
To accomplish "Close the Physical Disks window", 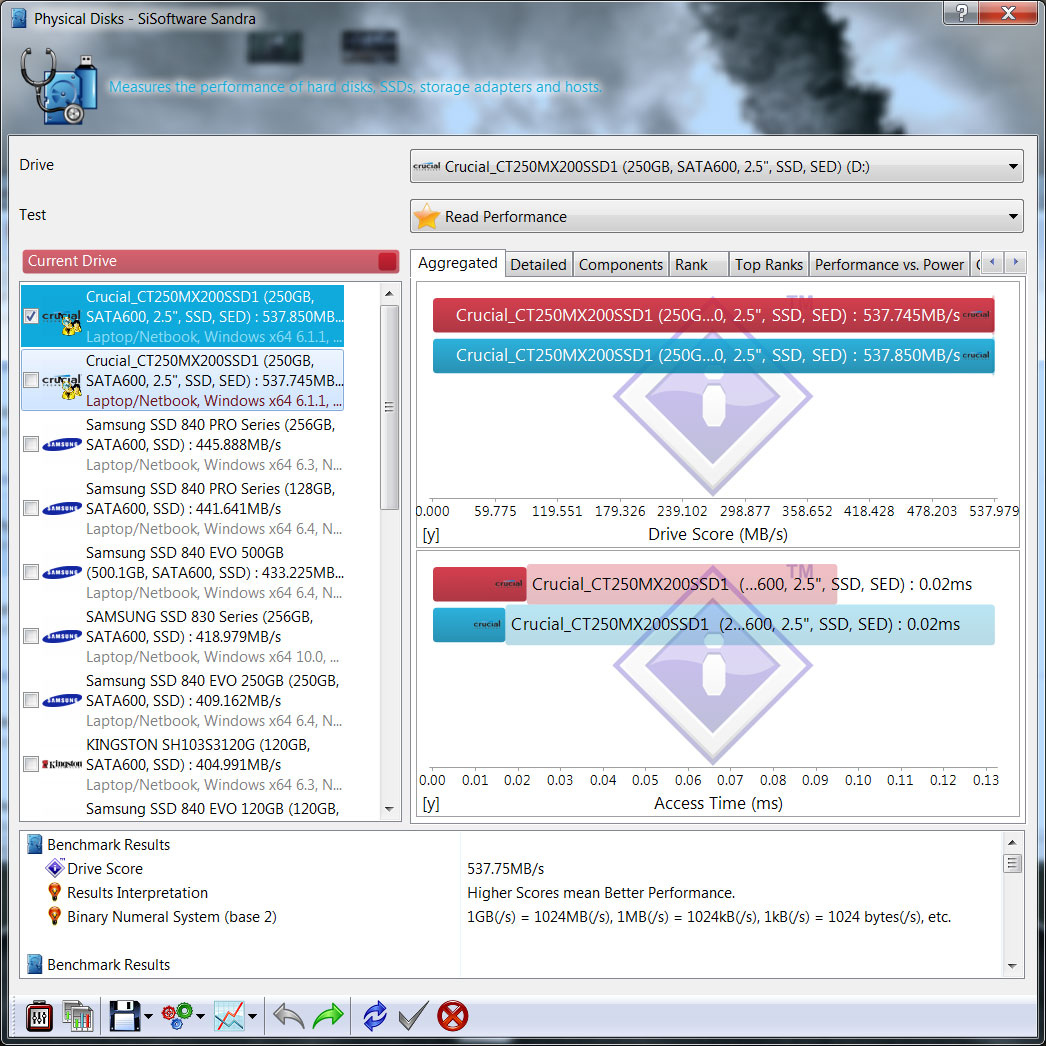I will tap(1007, 13).
